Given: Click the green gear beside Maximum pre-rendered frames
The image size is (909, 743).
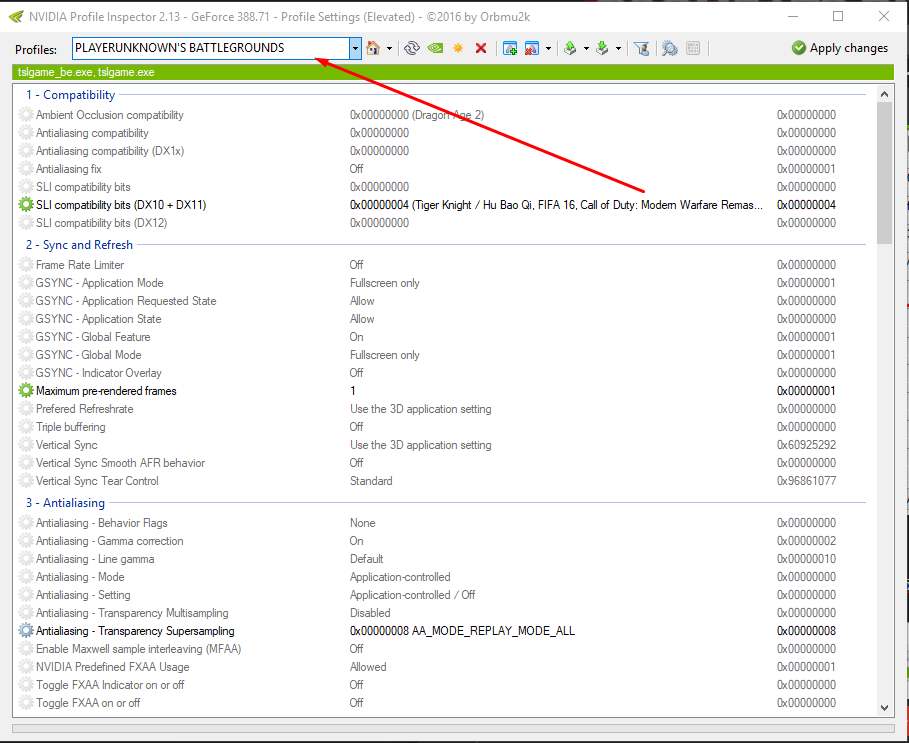Looking at the screenshot, I should point(26,391).
